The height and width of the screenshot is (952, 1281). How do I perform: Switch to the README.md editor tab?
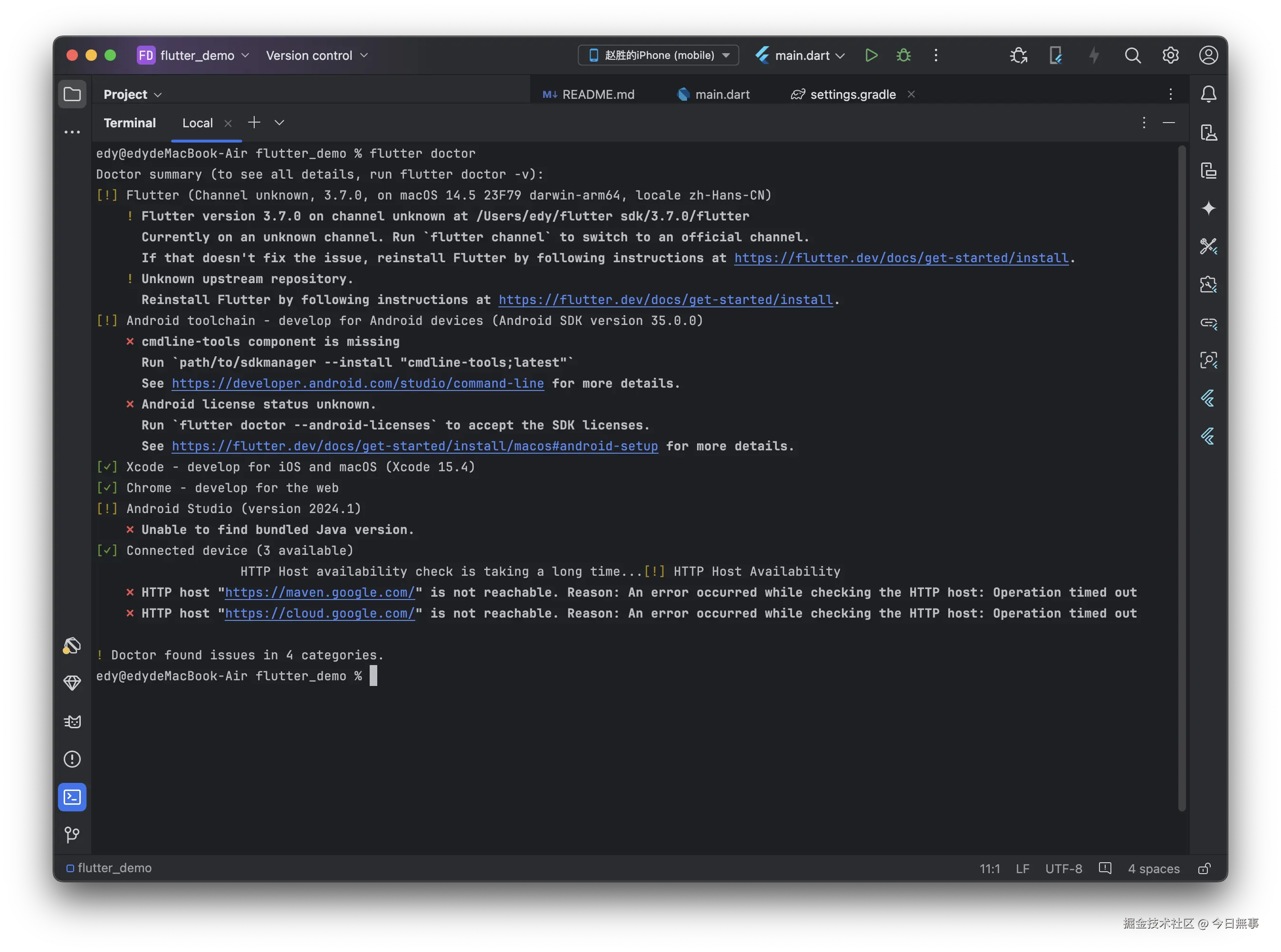pyautogui.click(x=588, y=95)
